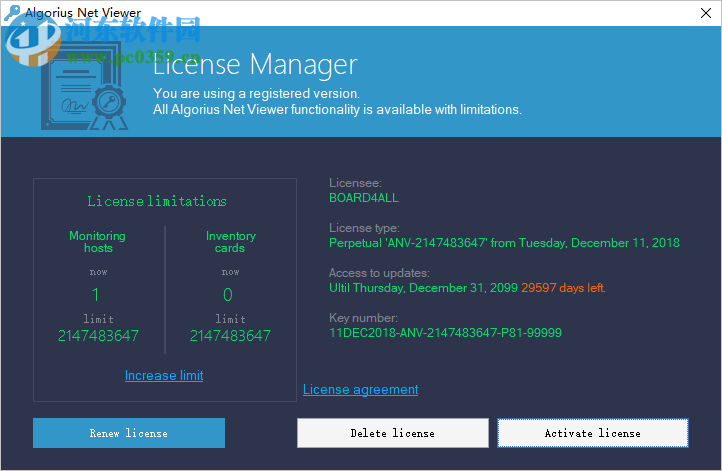Viewport: 722px width, 471px height.
Task: Click 'You are using a registered version' text
Action: [x=256, y=93]
